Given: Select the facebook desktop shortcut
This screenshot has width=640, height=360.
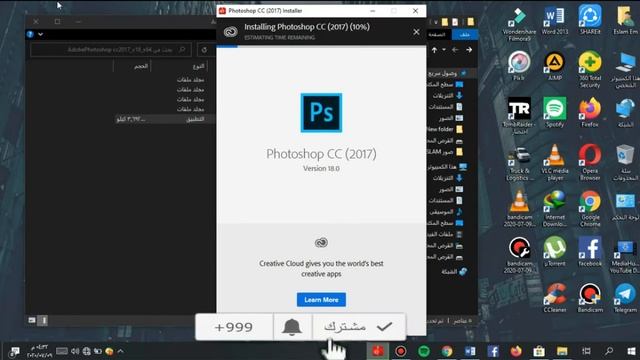Looking at the screenshot, I should (x=590, y=251).
